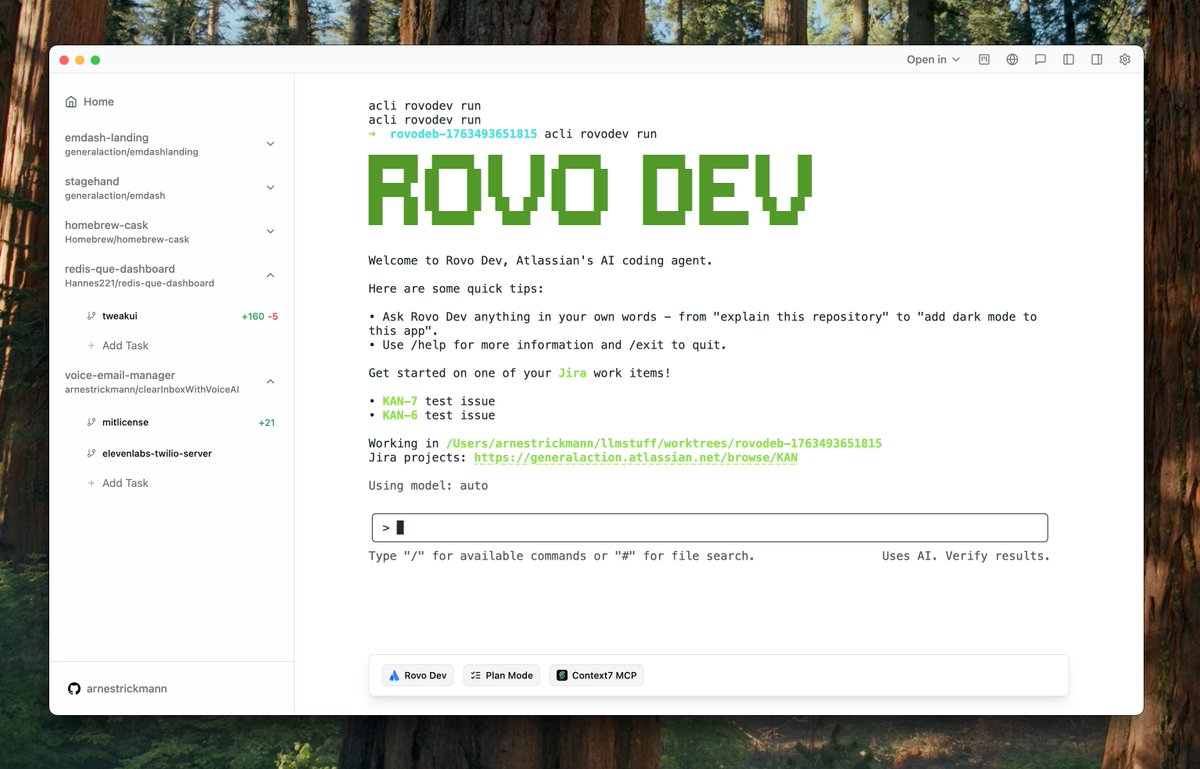Click the /help usage tip line

click(x=547, y=345)
